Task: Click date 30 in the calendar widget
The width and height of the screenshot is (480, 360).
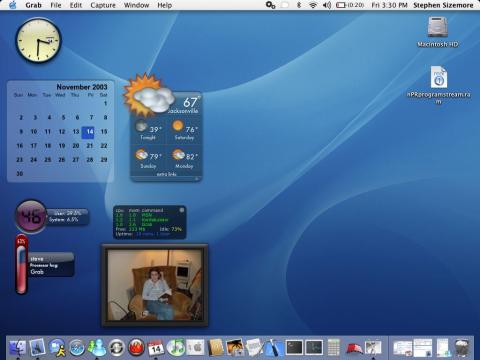Action: tap(20, 174)
